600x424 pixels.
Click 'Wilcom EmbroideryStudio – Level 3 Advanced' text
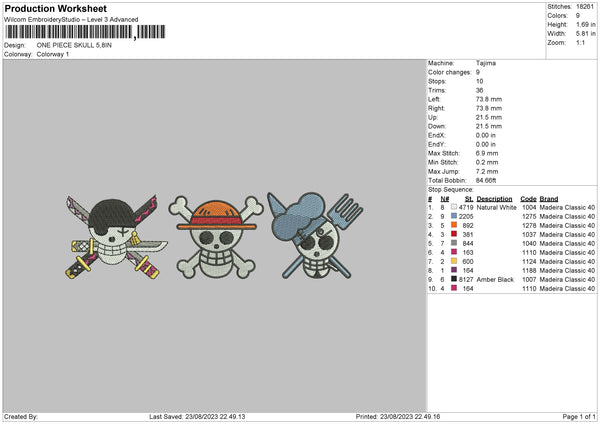(x=71, y=20)
